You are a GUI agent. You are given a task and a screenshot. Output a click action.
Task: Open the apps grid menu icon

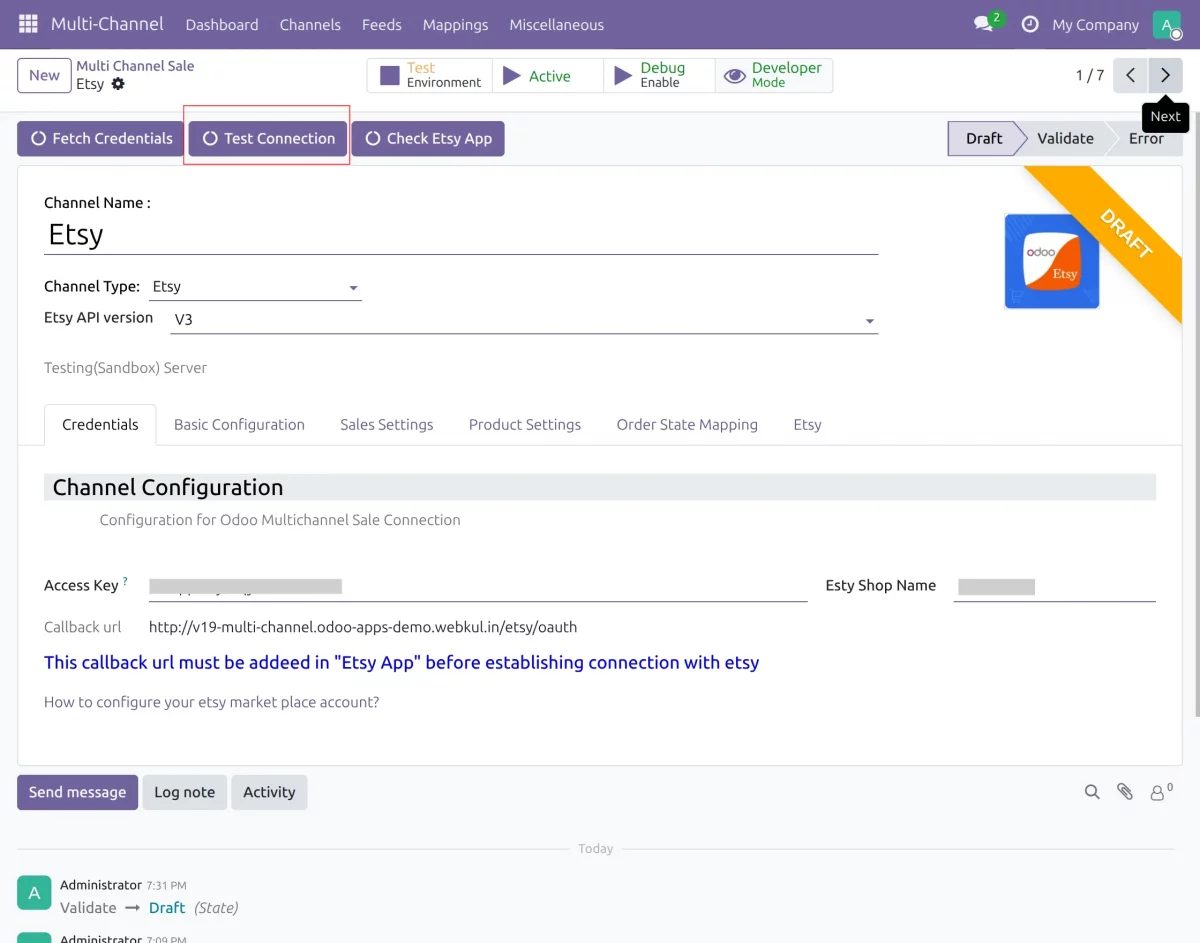click(x=28, y=24)
